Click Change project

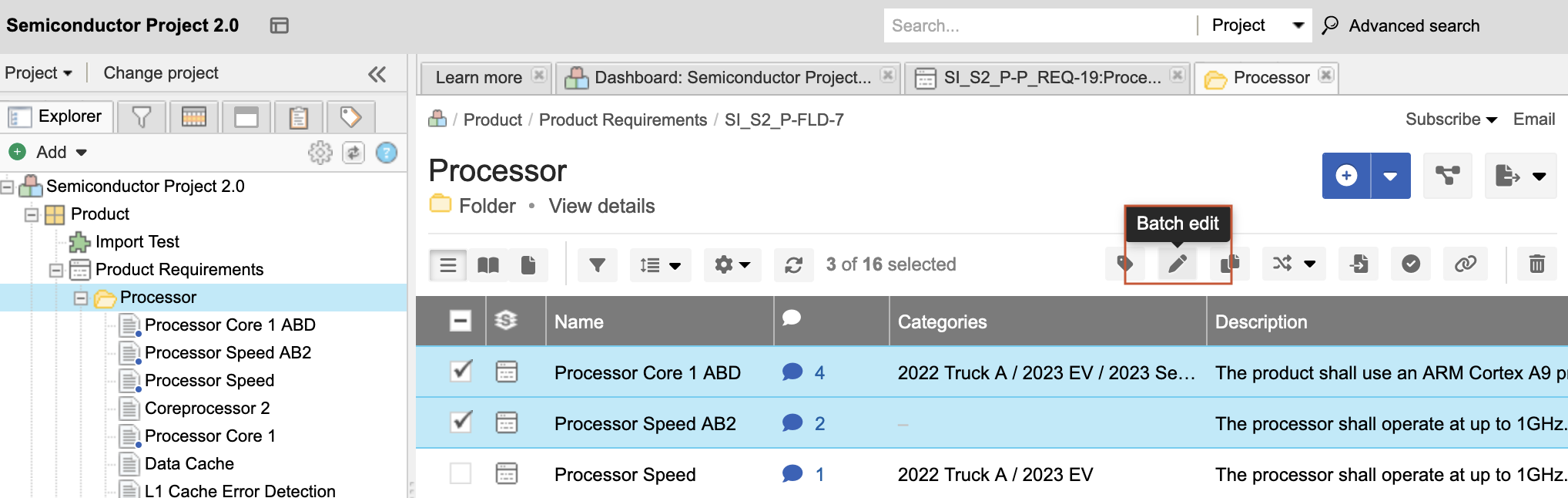point(161,72)
